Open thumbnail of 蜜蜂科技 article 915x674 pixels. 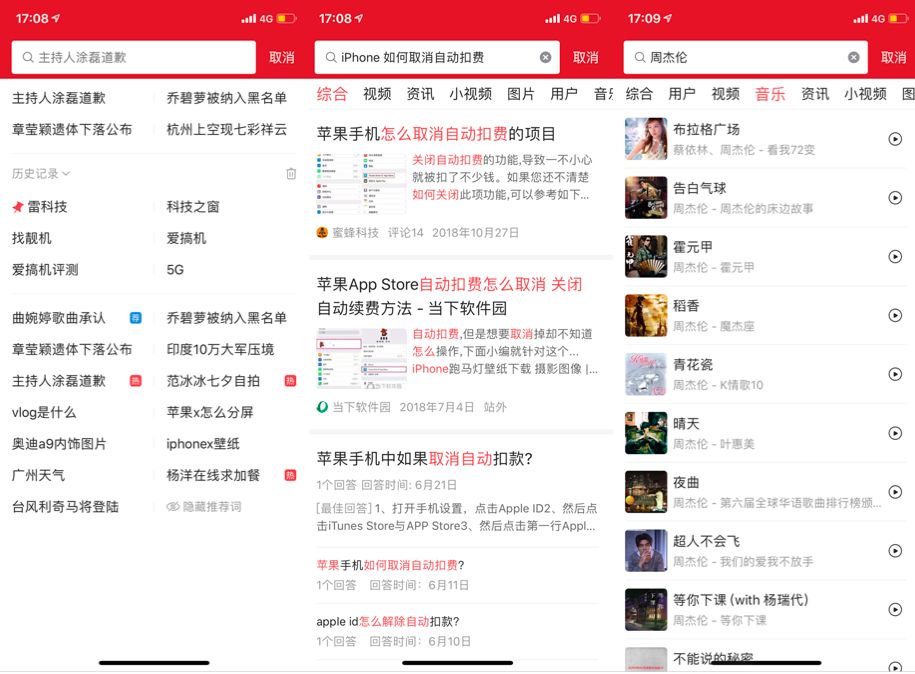[x=361, y=185]
